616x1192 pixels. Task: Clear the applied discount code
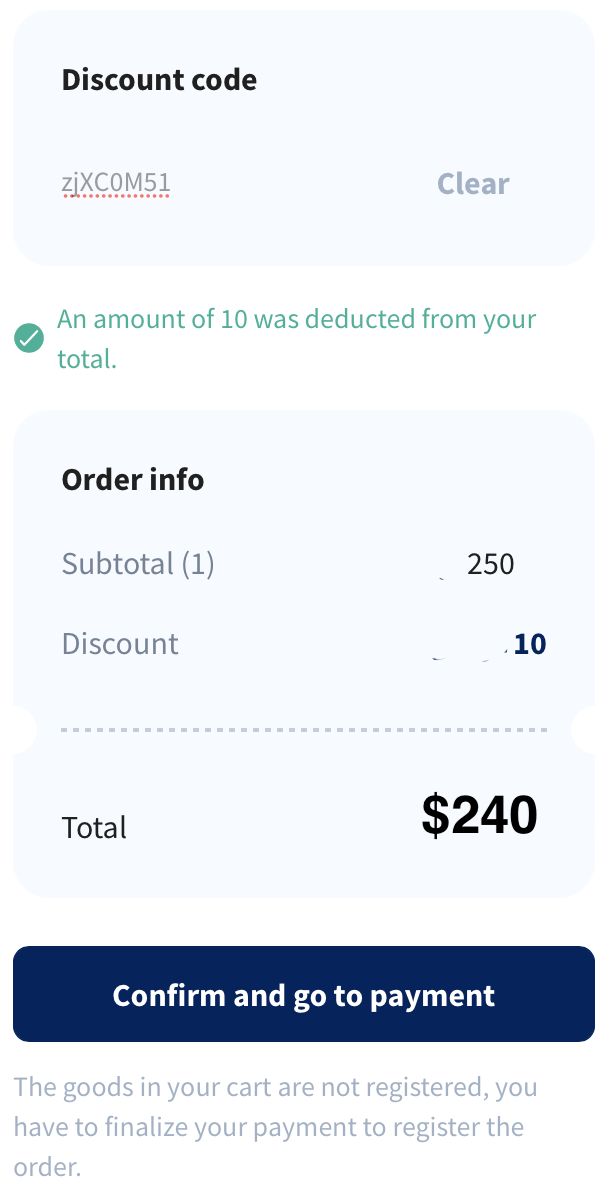tap(473, 184)
